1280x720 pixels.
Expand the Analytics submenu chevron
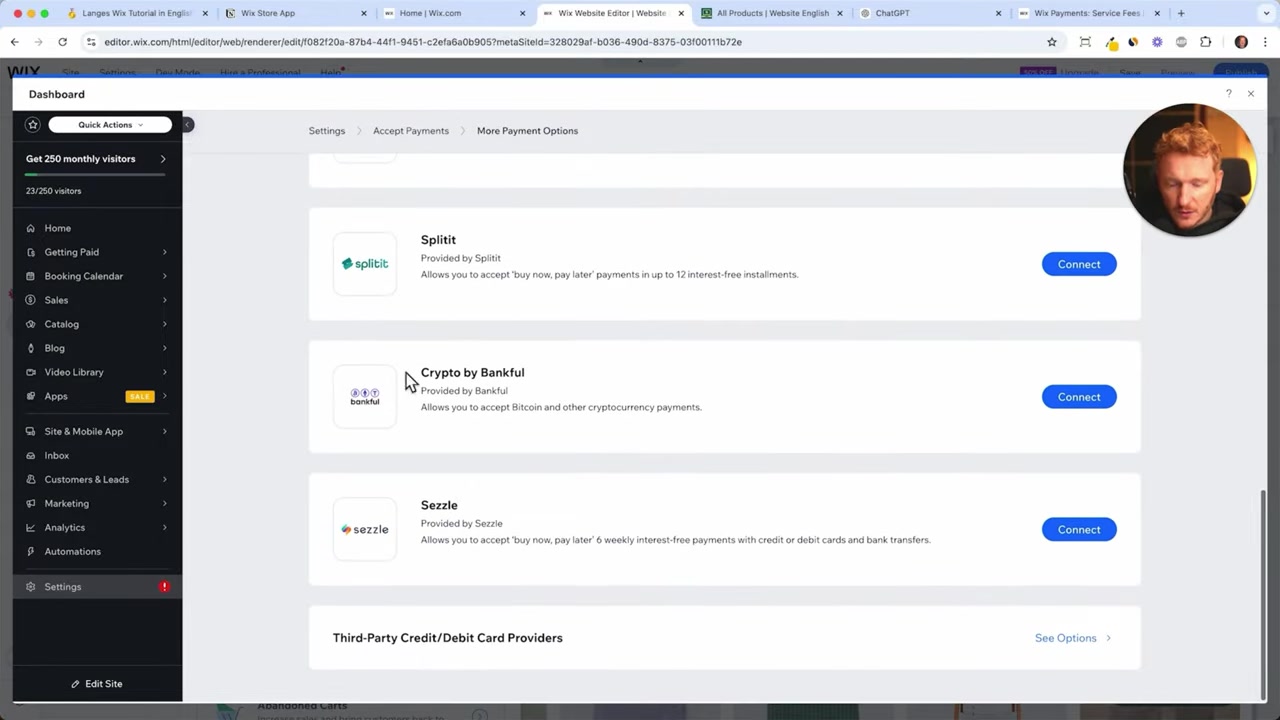[164, 527]
